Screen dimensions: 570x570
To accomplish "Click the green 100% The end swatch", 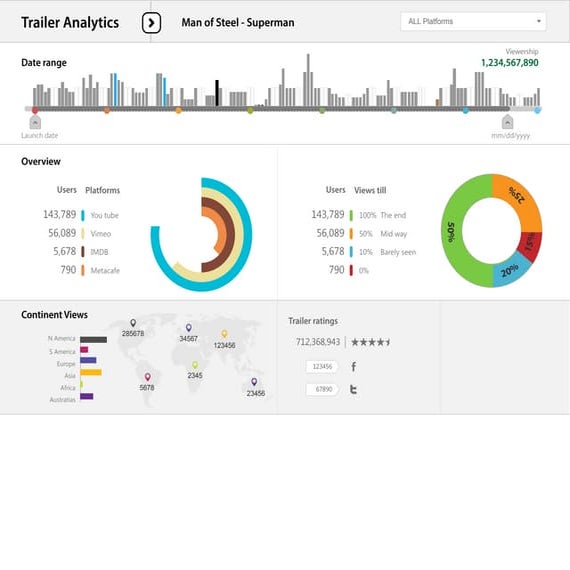I will coord(351,215).
